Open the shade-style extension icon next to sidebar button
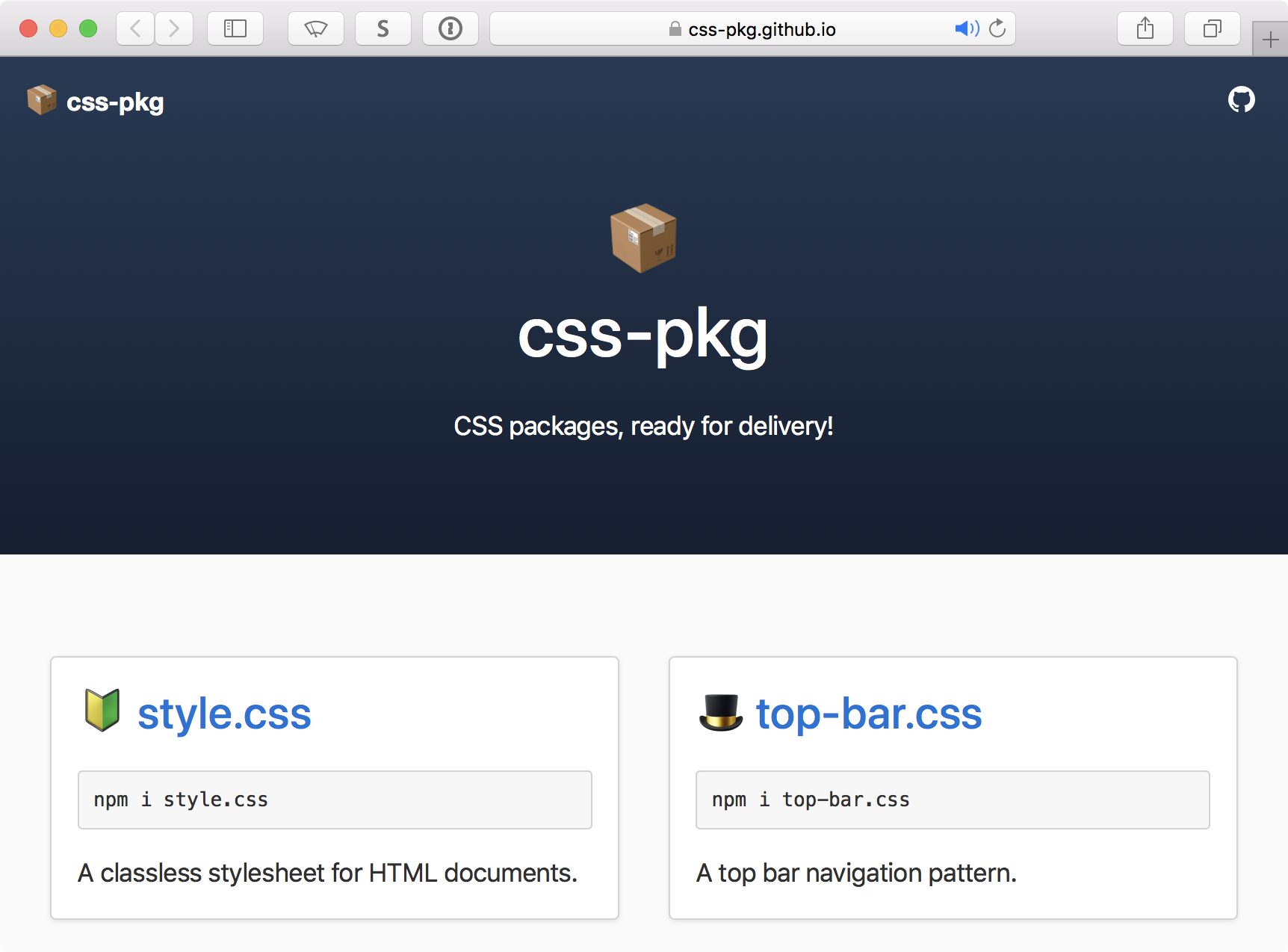The width and height of the screenshot is (1288, 952). tap(315, 28)
